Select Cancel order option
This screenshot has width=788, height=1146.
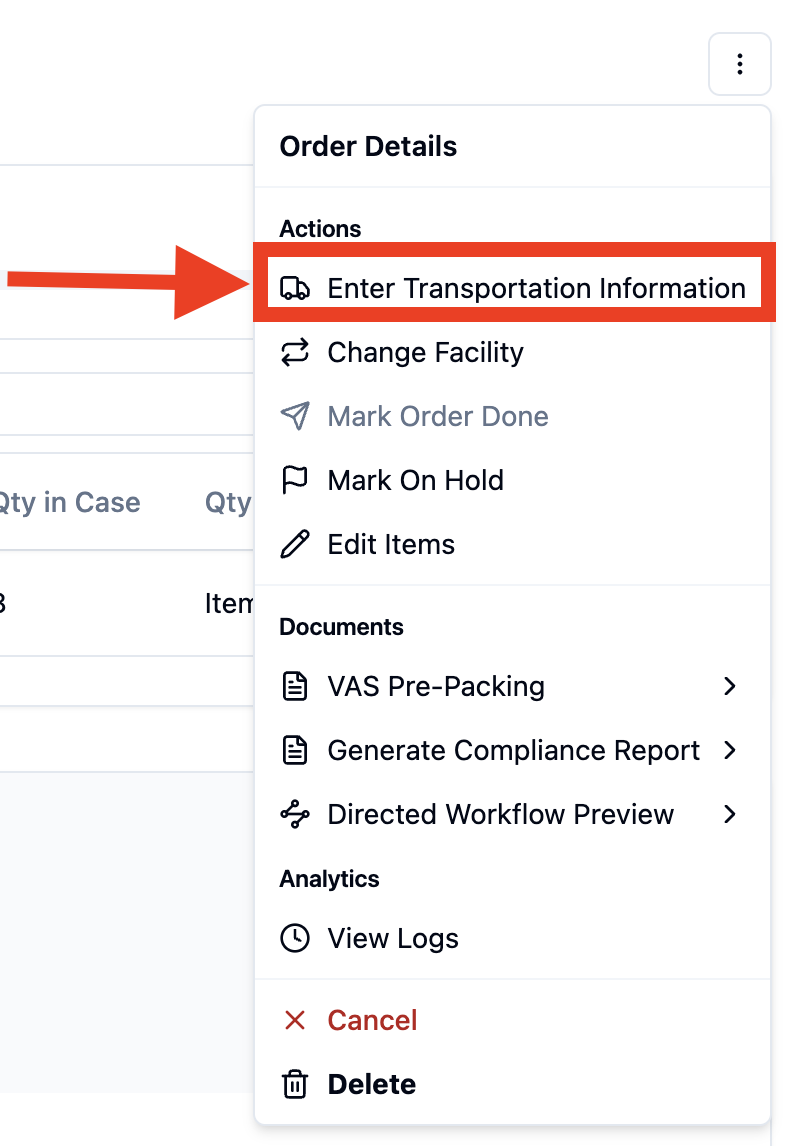coord(372,1020)
